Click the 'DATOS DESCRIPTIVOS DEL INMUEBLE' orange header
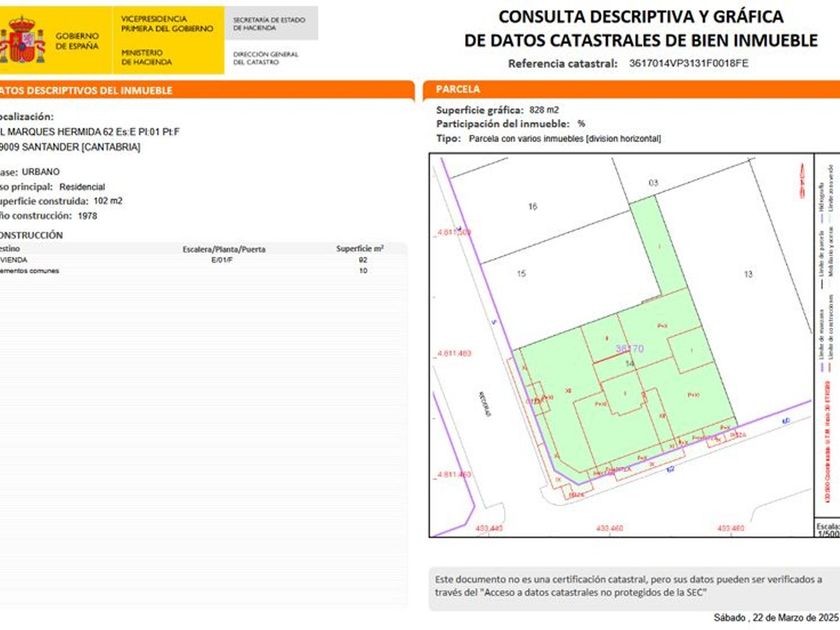This screenshot has width=840, height=630. (206, 90)
